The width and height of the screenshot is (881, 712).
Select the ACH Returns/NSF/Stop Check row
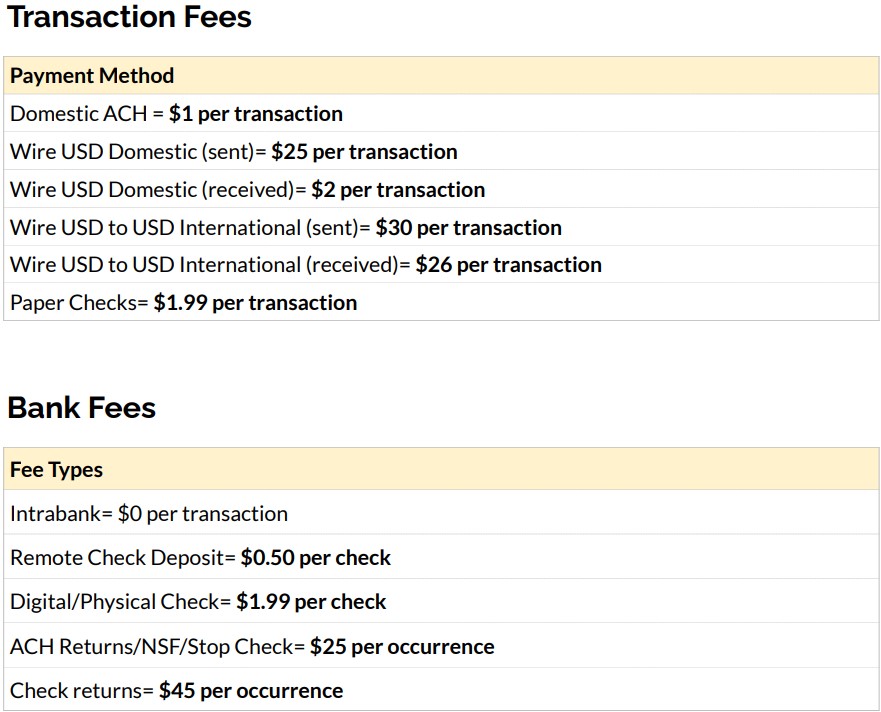pyautogui.click(x=251, y=646)
